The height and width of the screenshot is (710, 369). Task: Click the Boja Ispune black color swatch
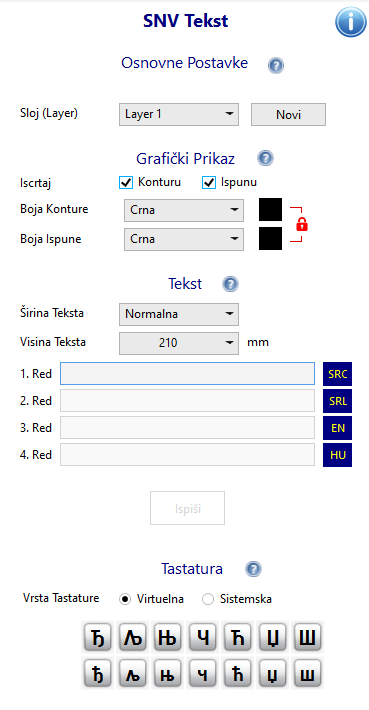(x=270, y=239)
